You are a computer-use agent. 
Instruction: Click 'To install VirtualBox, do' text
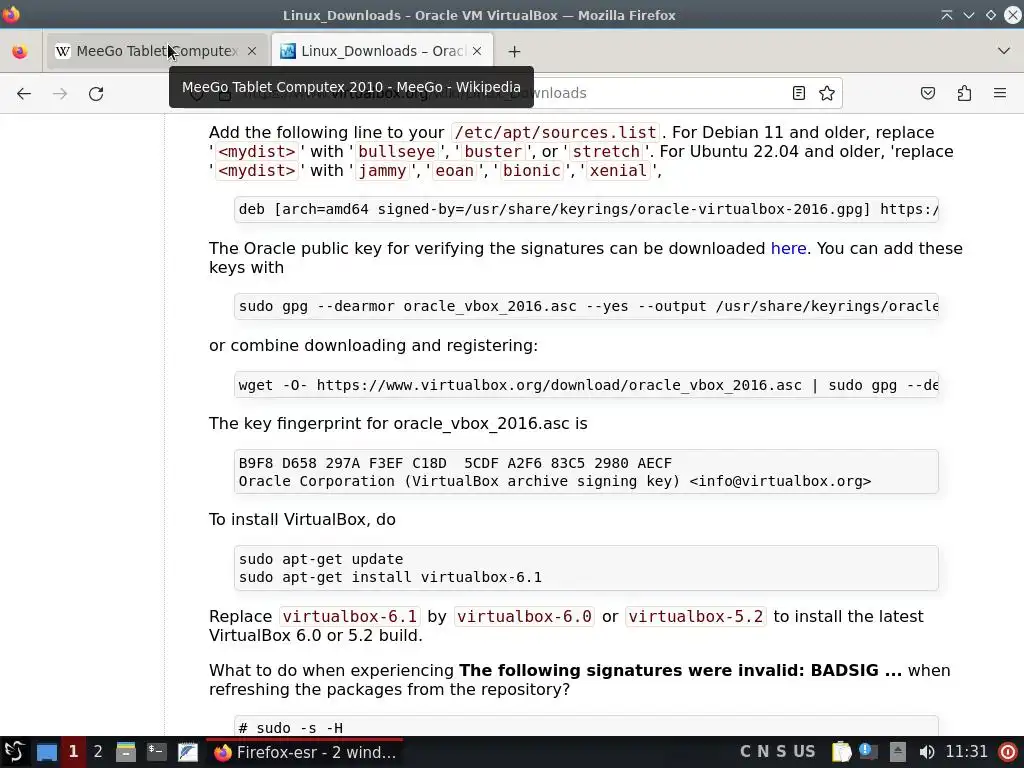tap(302, 520)
